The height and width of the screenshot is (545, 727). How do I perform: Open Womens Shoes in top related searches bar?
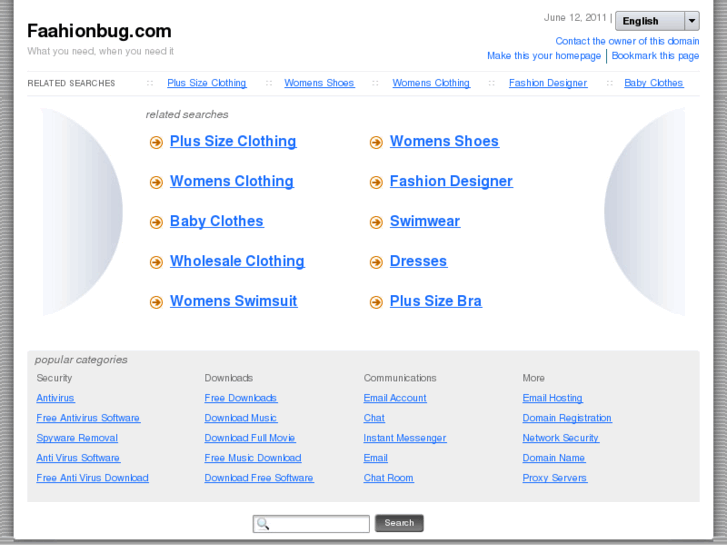point(319,83)
